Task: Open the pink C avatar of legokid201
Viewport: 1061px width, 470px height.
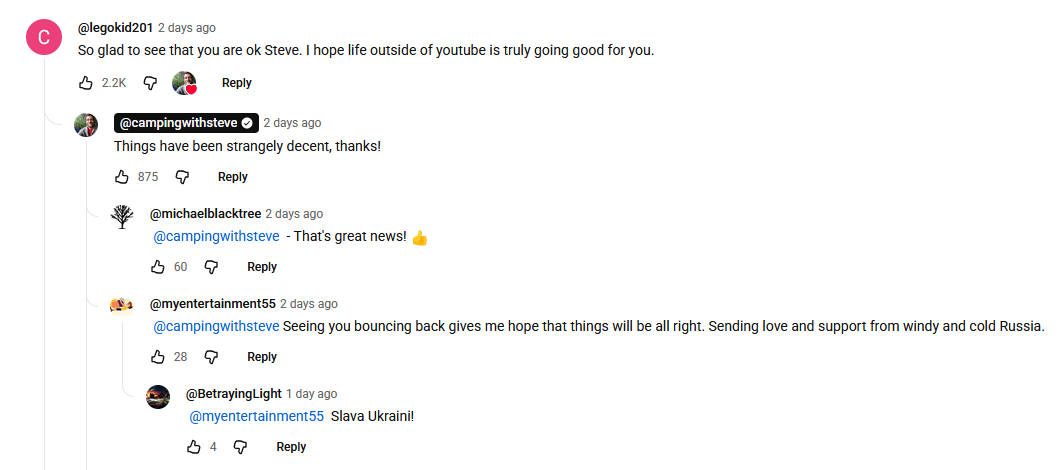Action: click(x=44, y=37)
